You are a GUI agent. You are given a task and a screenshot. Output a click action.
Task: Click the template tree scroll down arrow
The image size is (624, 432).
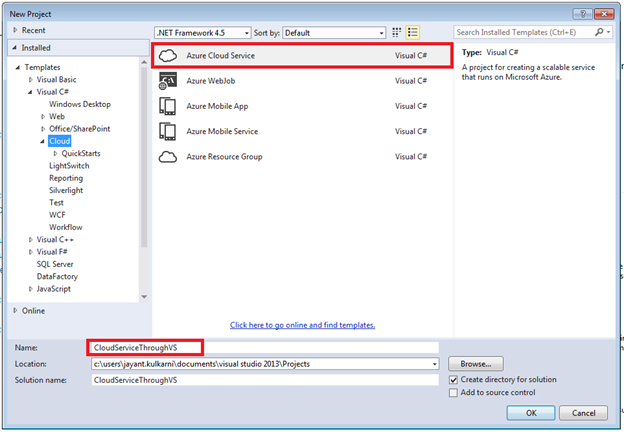(144, 297)
